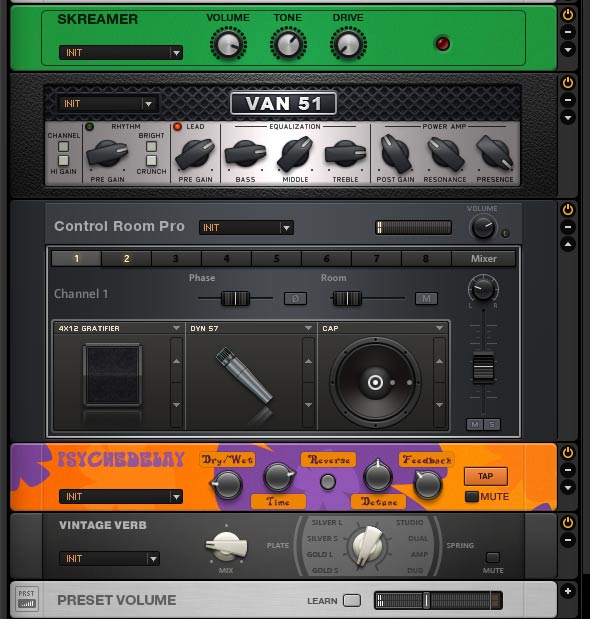The width and height of the screenshot is (590, 619).
Task: Click the Preset Volume slider handle
Action: click(426, 600)
